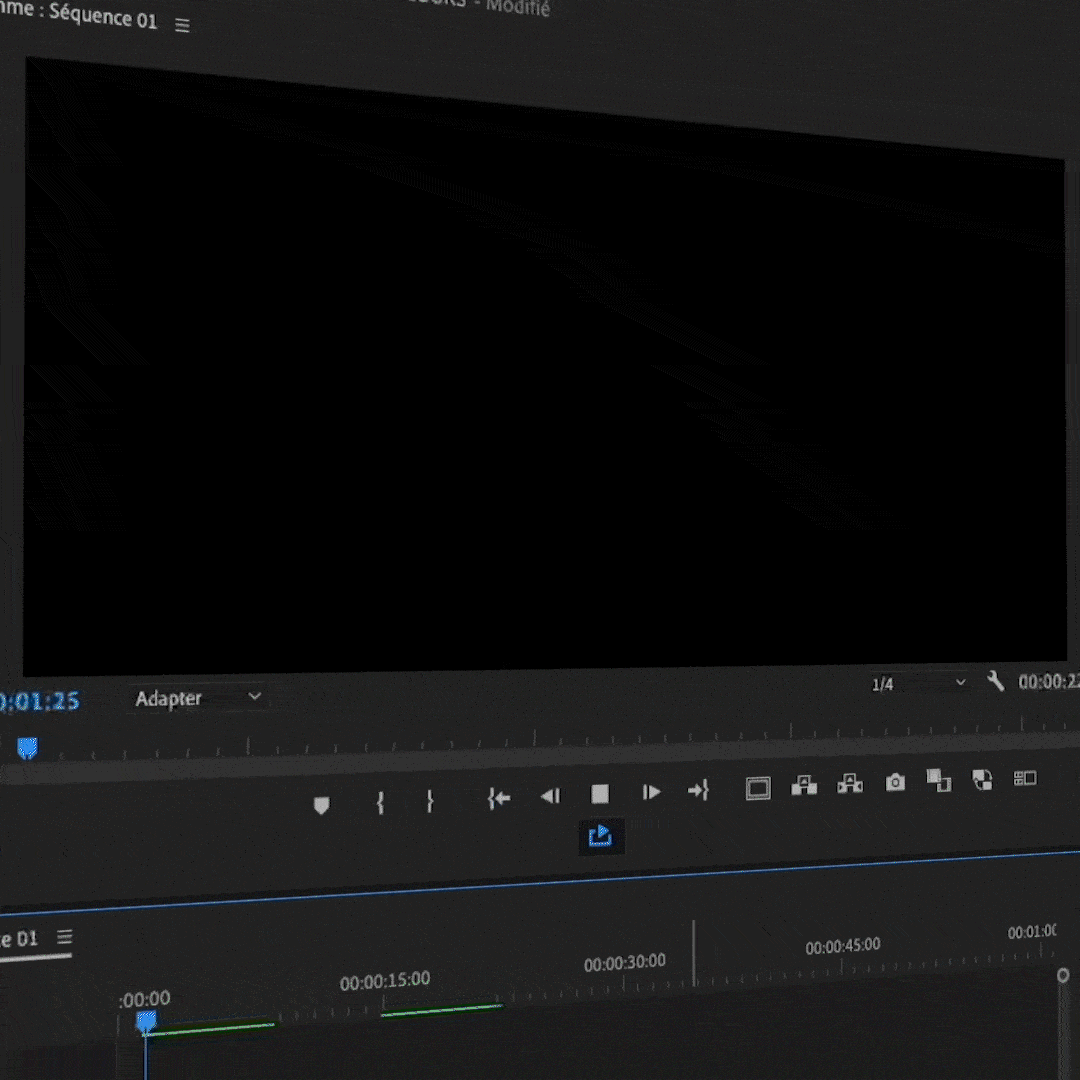The width and height of the screenshot is (1080, 1080).
Task: Jump to the Out point
Action: pyautogui.click(x=698, y=791)
